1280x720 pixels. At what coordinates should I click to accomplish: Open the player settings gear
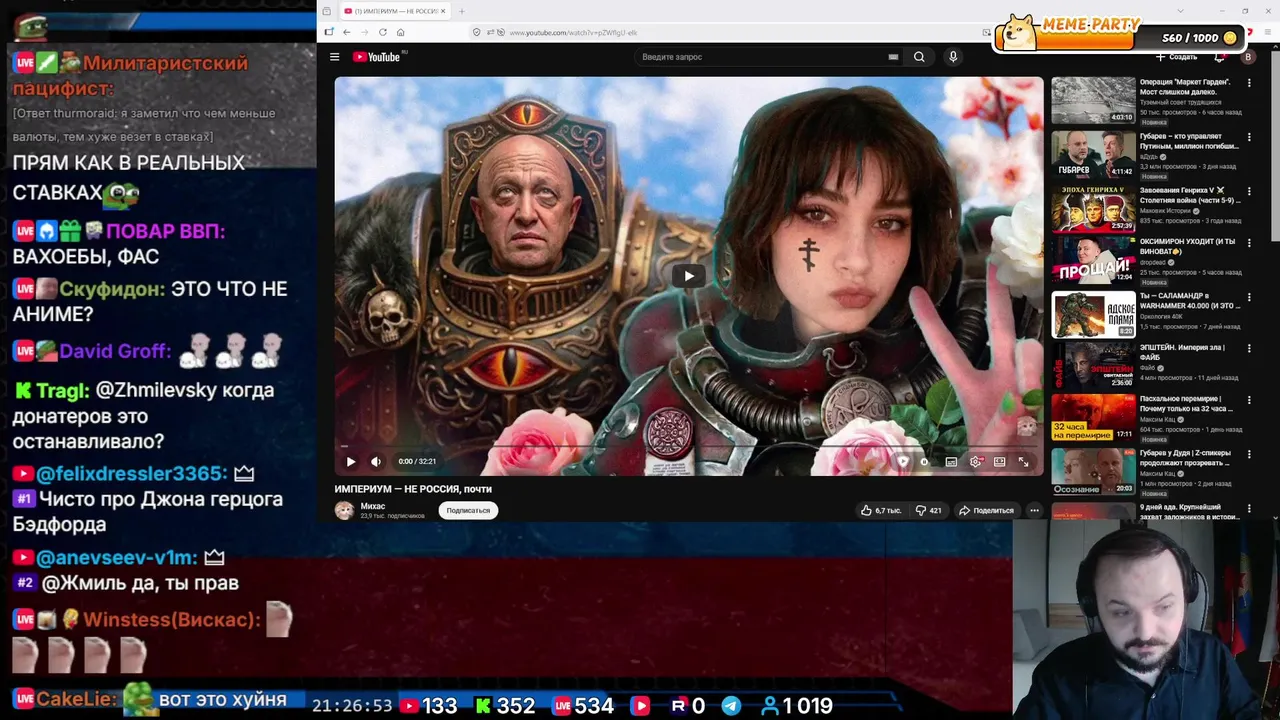click(975, 461)
